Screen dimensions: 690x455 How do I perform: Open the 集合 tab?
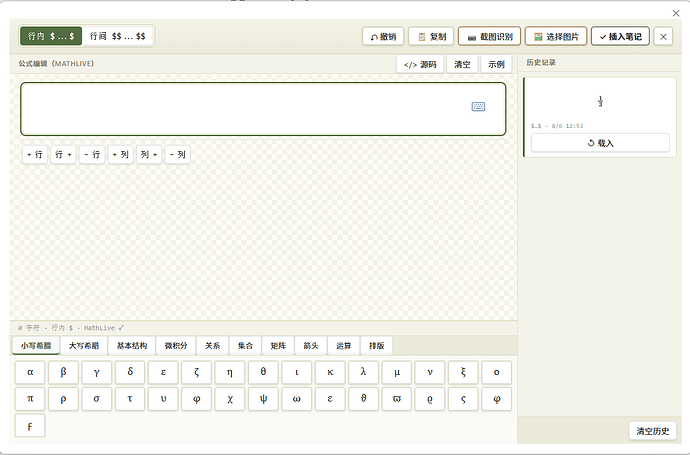point(245,346)
